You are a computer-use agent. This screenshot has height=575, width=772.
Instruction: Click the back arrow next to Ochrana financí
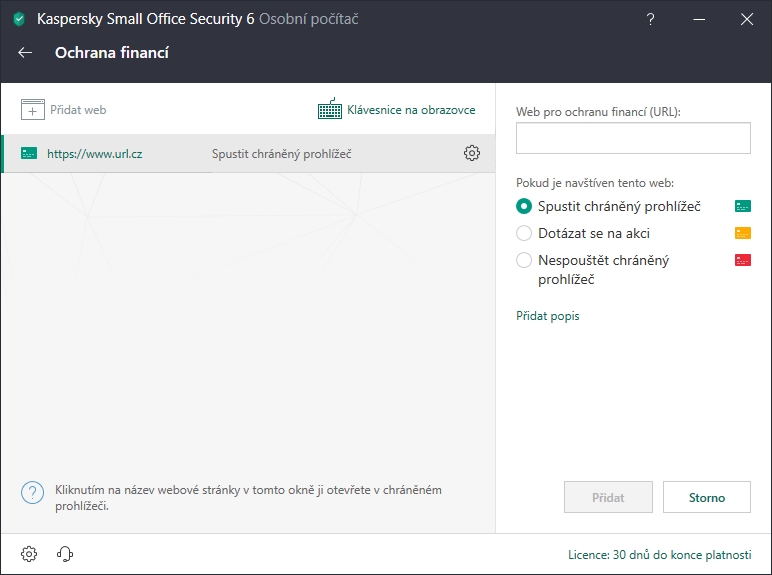coord(26,53)
